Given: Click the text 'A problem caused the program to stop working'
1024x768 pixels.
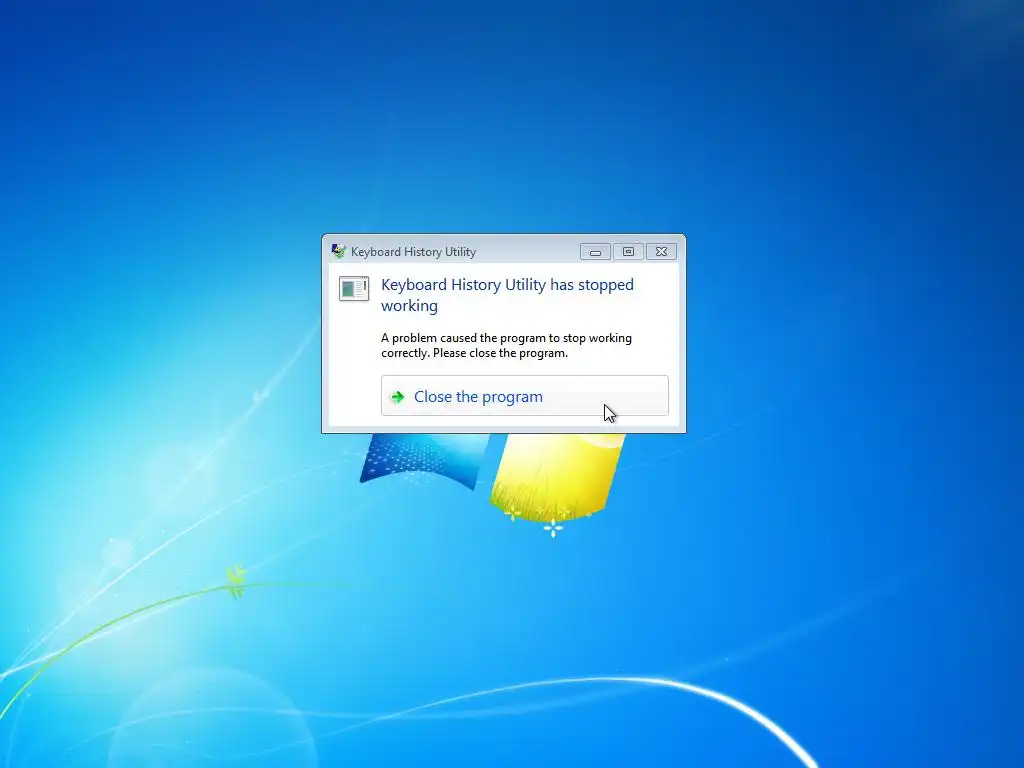Looking at the screenshot, I should (x=506, y=338).
